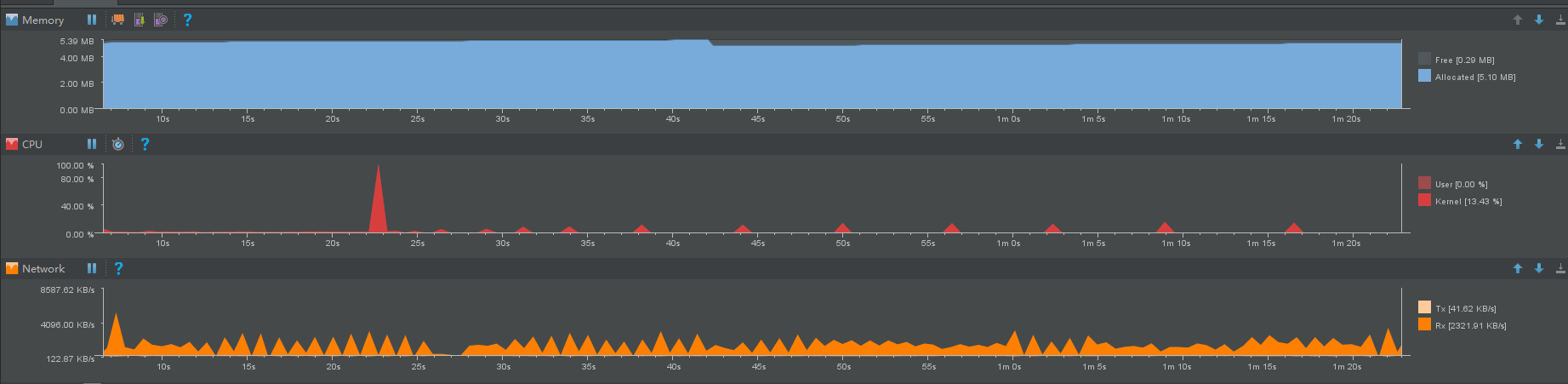
Task: Click the Initiate GC garbage truck icon
Action: [x=118, y=20]
